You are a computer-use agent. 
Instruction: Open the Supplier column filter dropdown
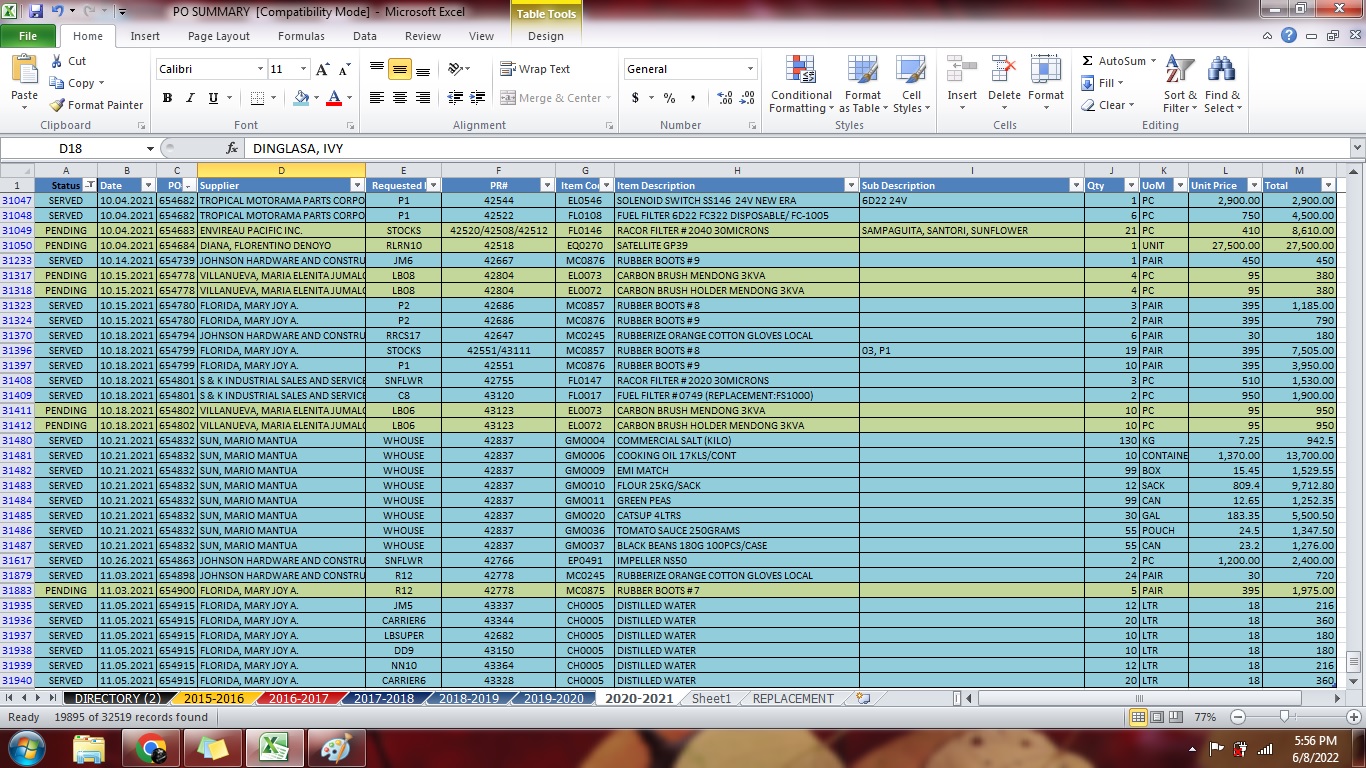(x=357, y=186)
